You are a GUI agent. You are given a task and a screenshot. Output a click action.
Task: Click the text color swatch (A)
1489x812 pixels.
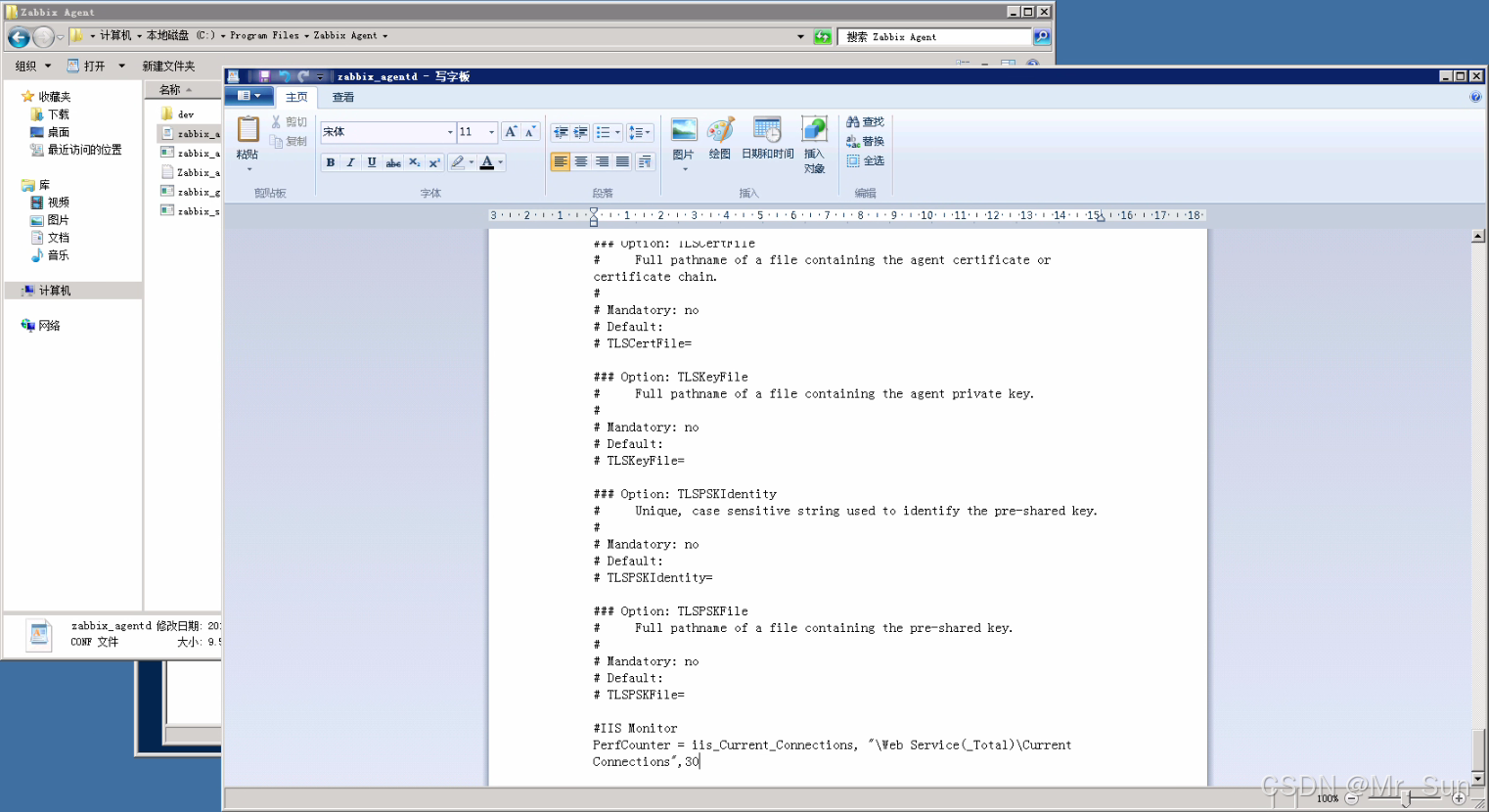click(x=487, y=162)
